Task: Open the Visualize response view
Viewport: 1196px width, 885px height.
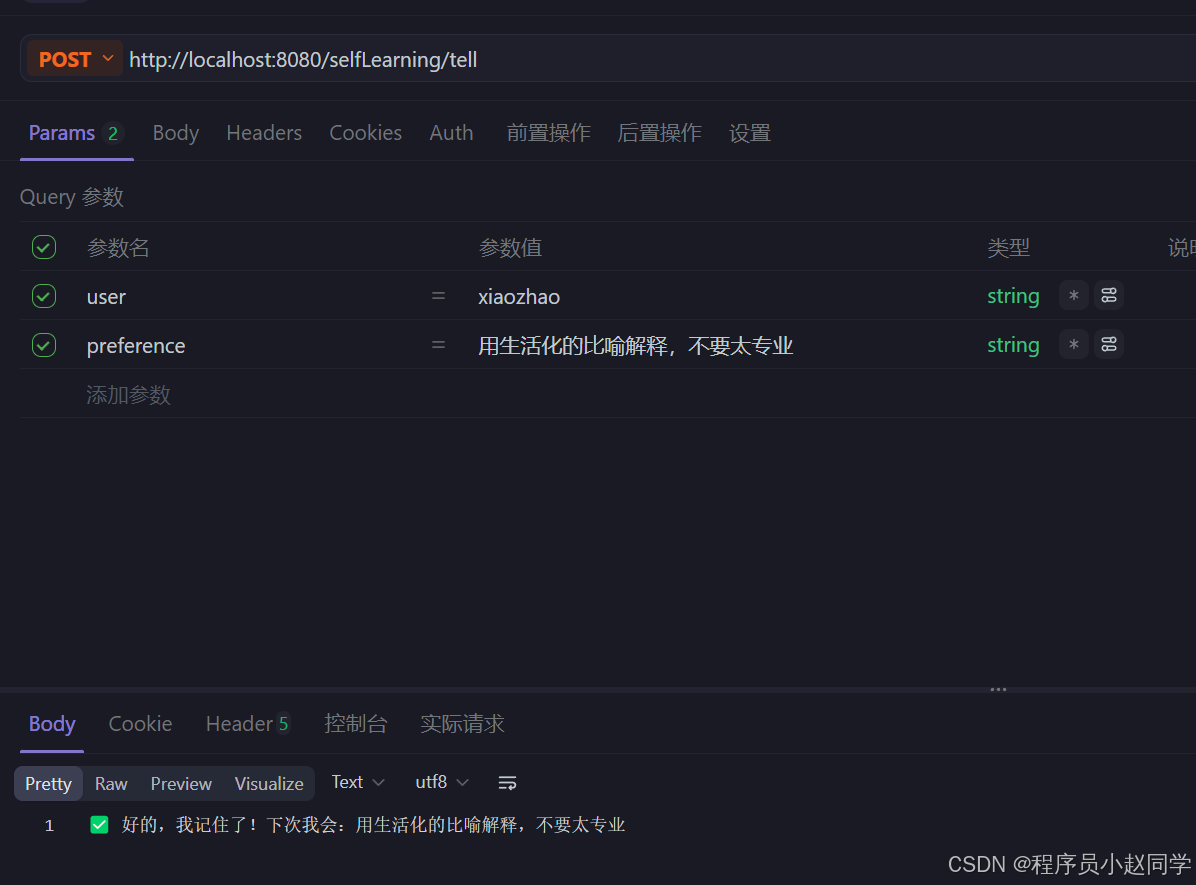Action: [x=269, y=783]
